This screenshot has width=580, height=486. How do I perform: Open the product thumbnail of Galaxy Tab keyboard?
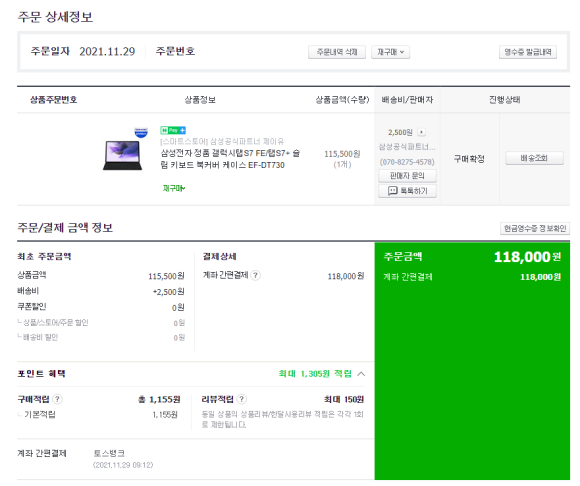pos(123,155)
